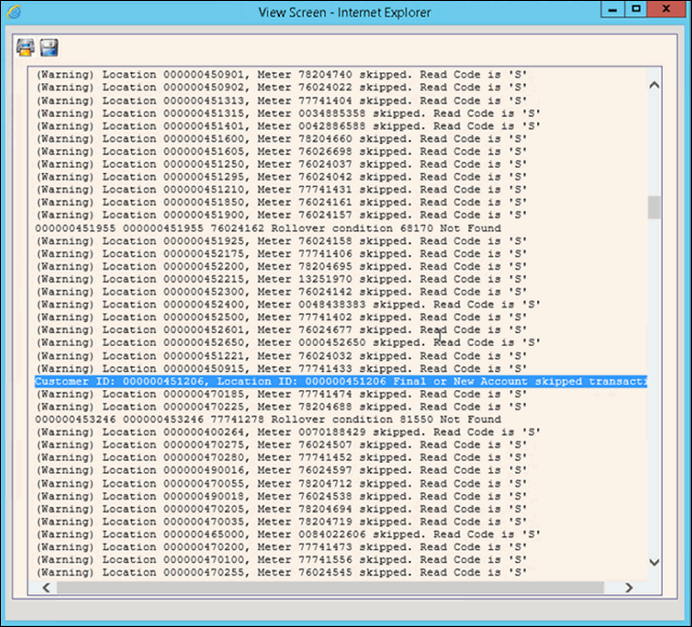Minimize the View Screen window
Image resolution: width=692 pixels, height=627 pixels.
[x=613, y=9]
